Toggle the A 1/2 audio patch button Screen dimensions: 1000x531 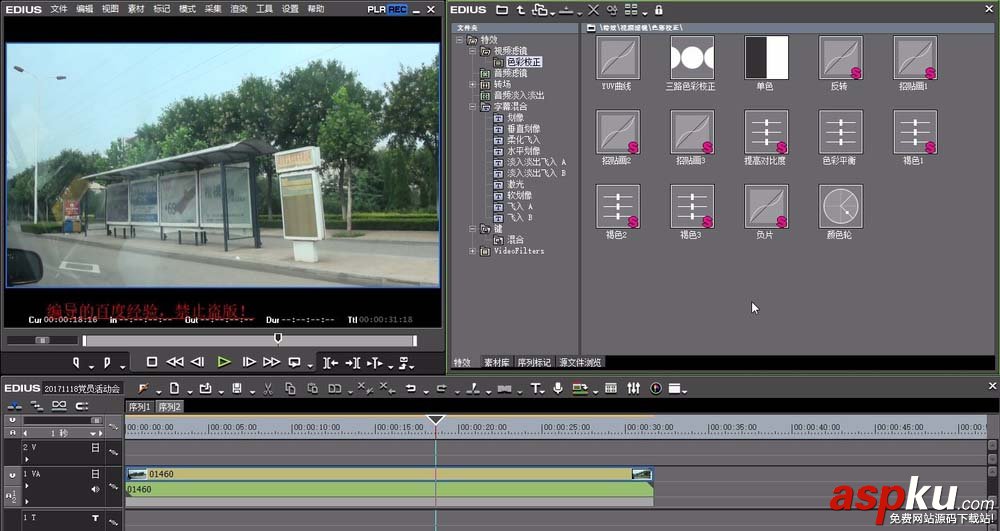pyautogui.click(x=11, y=495)
